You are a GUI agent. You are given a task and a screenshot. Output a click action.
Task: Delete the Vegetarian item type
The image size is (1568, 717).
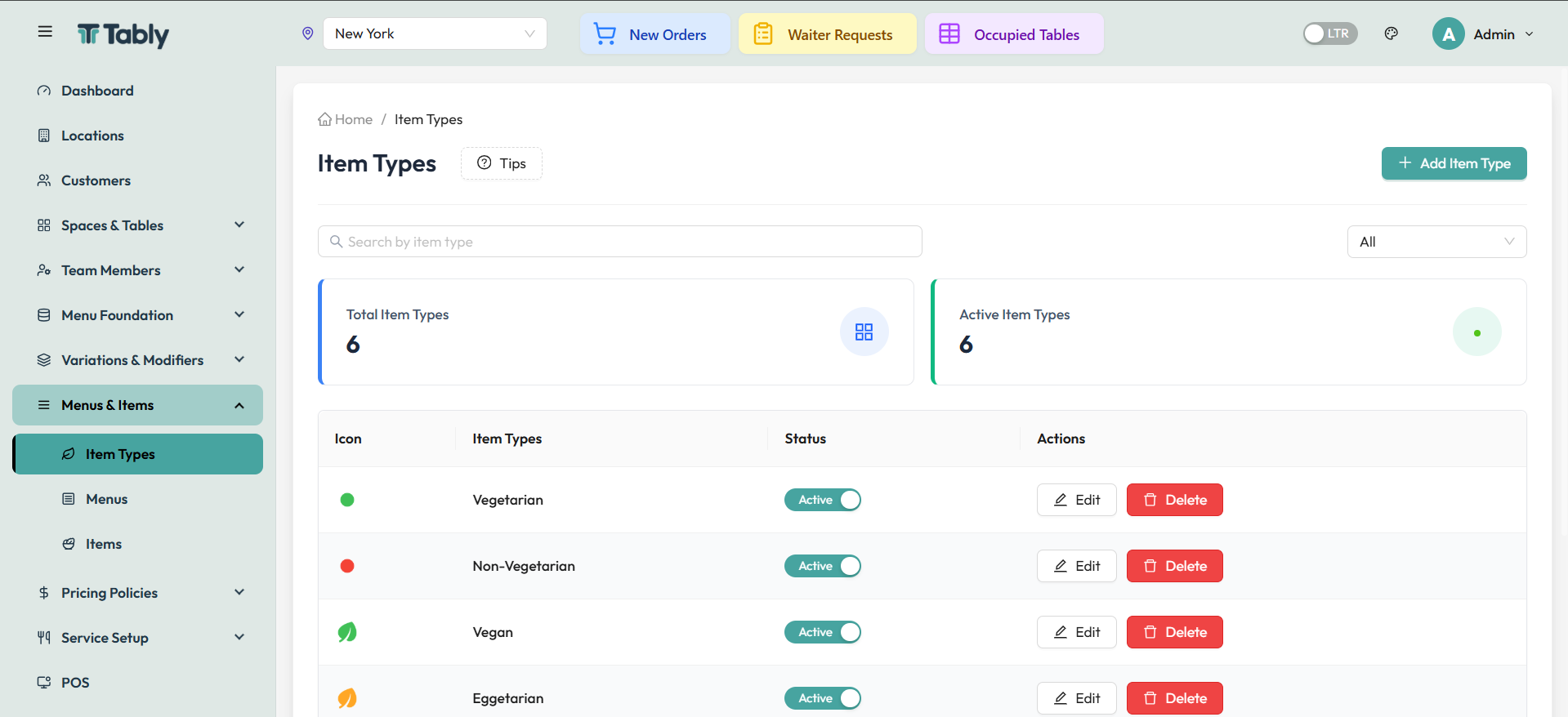point(1174,500)
